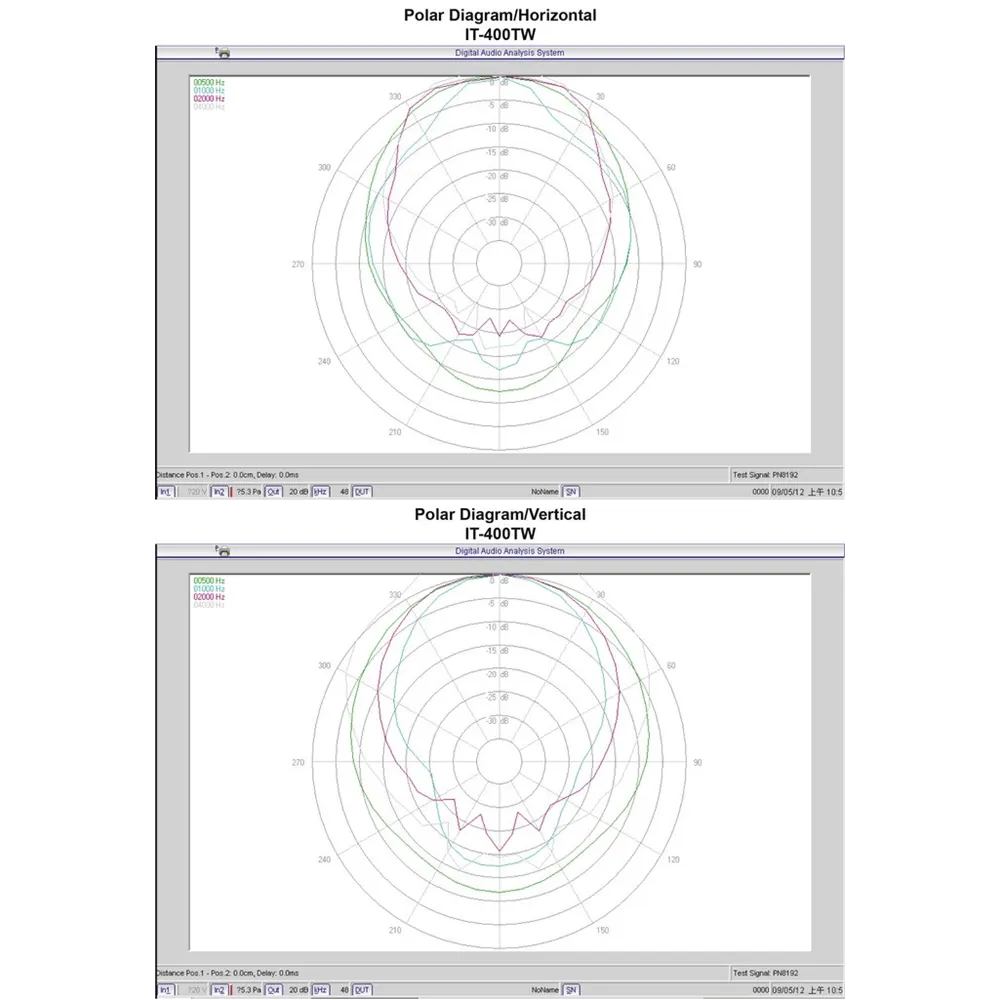Select the 01000 Hz legend in the horizontal diagram
The width and height of the screenshot is (1000, 1000).
[x=209, y=90]
